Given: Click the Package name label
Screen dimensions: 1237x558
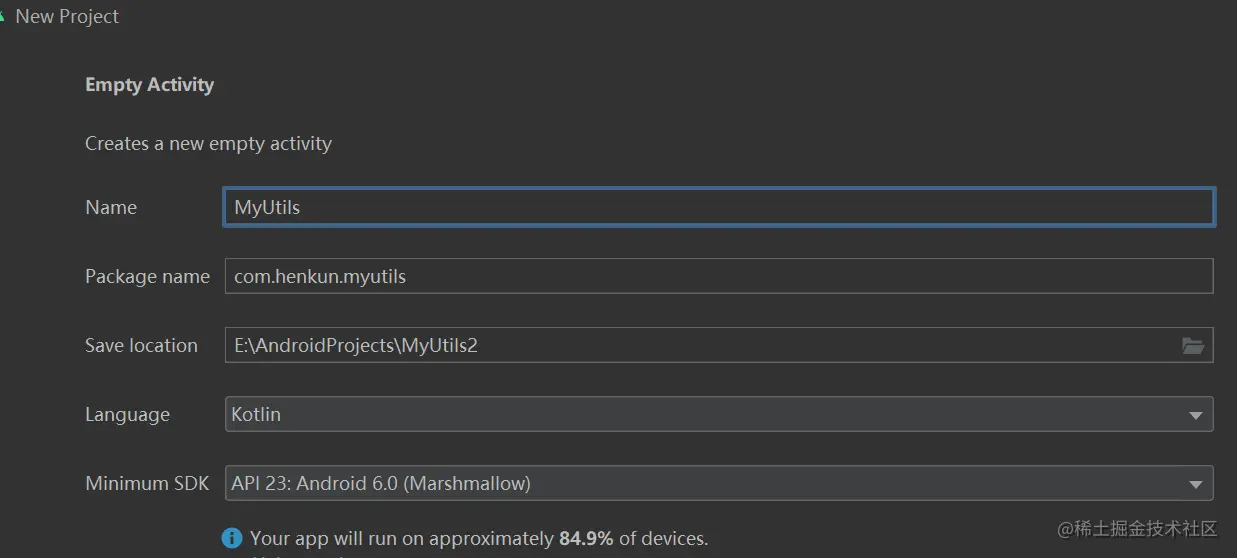Looking at the screenshot, I should pyautogui.click(x=147, y=276).
